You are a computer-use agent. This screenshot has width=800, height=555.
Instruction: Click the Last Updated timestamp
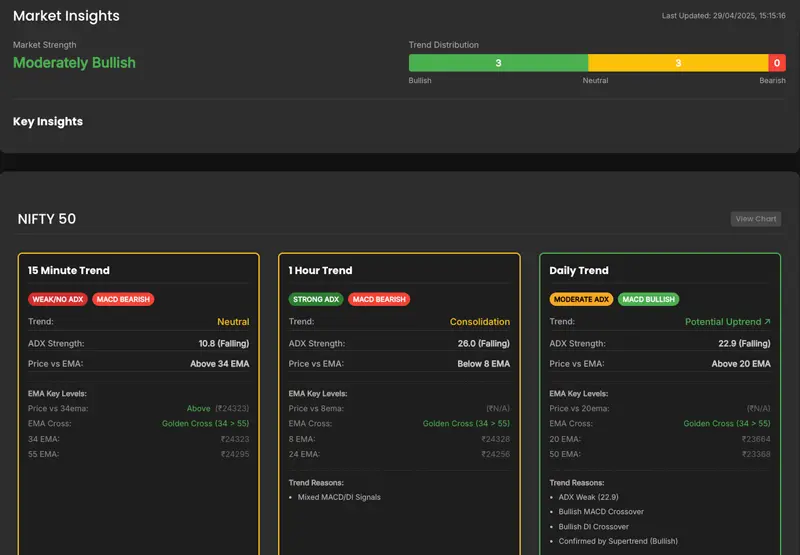click(723, 16)
